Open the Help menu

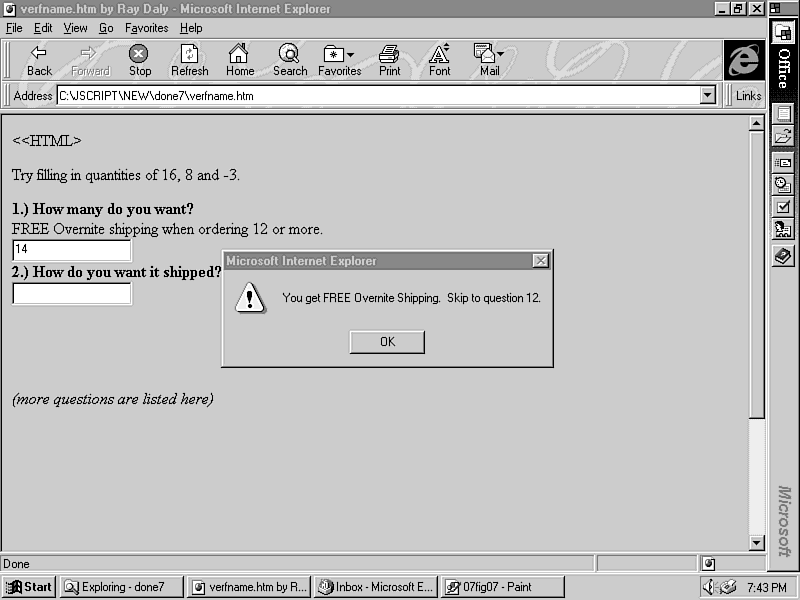coord(191,28)
